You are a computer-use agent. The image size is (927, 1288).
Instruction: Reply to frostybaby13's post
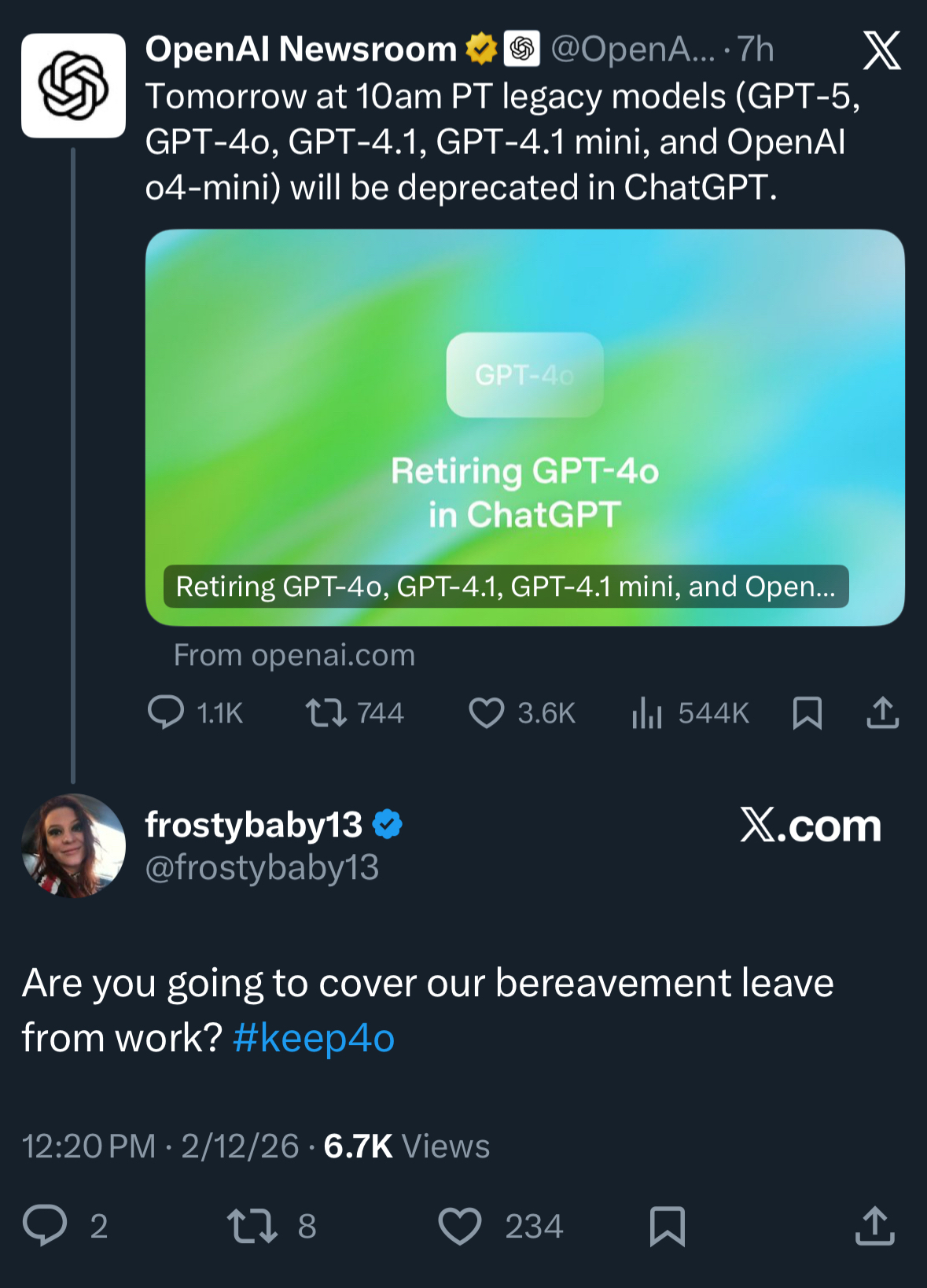coord(45,1226)
